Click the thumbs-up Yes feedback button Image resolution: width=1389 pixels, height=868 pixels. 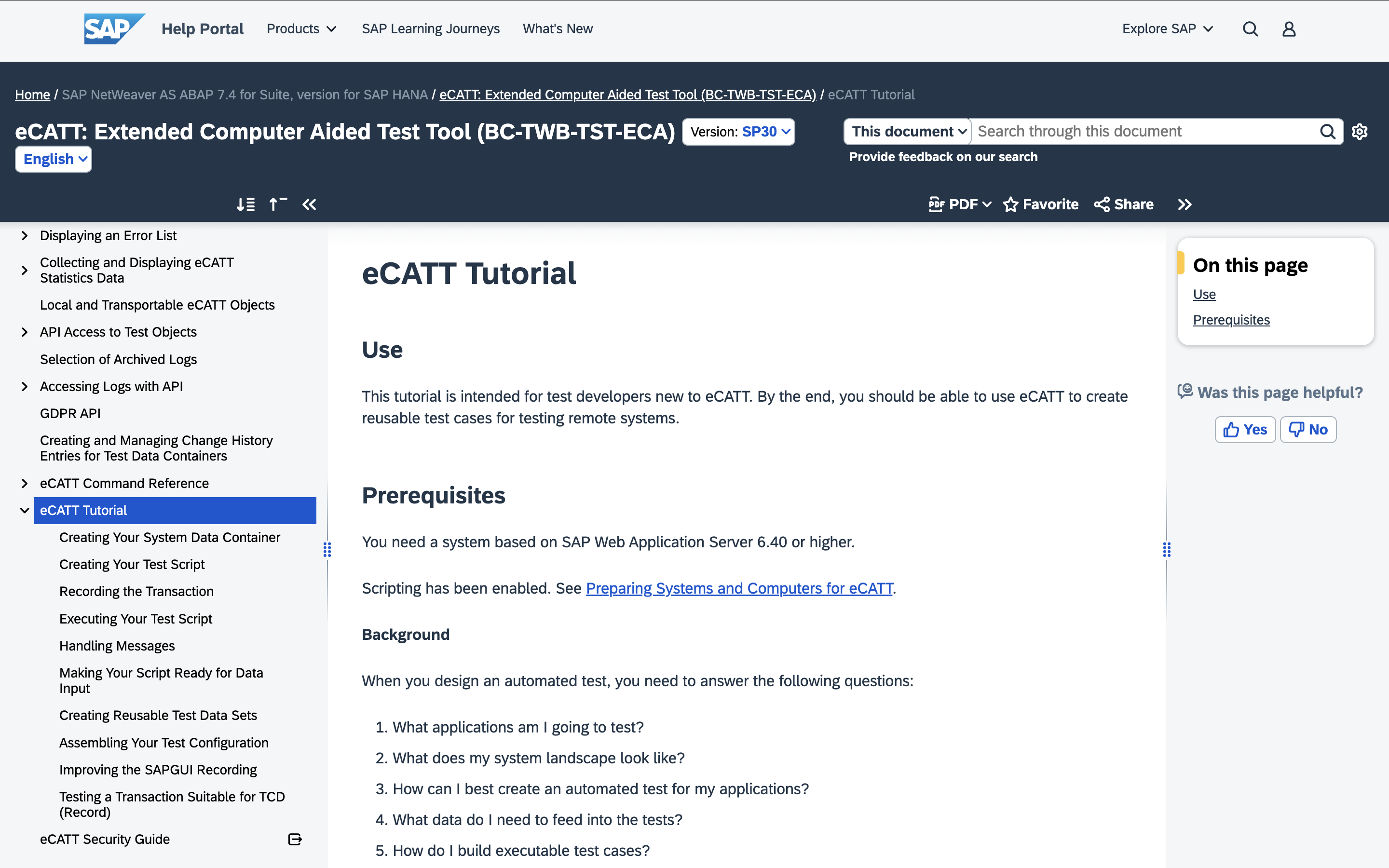1244,429
